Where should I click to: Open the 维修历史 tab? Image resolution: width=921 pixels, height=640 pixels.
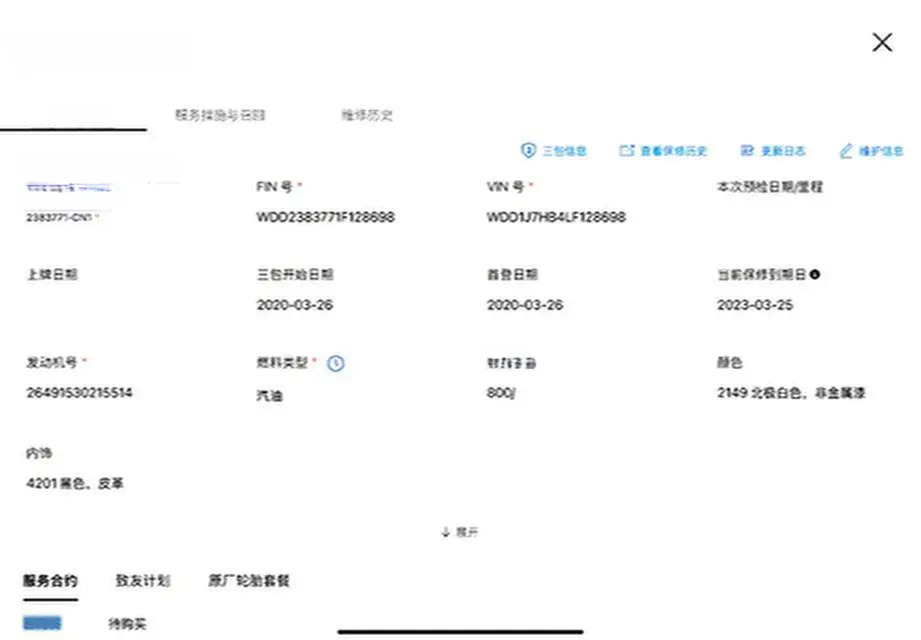pos(366,115)
